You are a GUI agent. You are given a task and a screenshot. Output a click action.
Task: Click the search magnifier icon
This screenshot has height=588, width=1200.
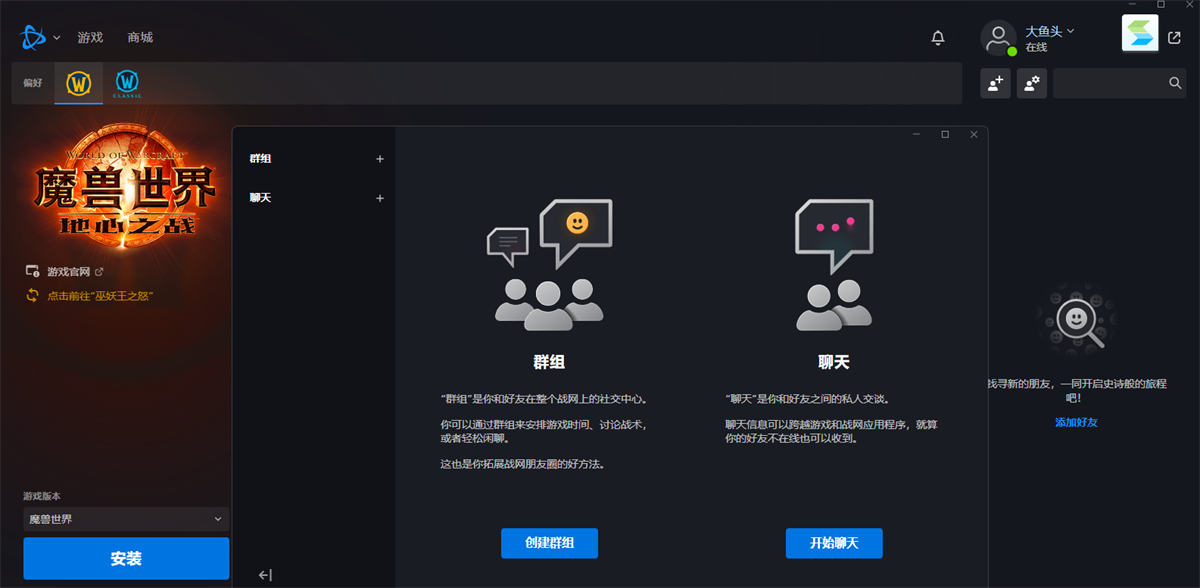click(1175, 84)
